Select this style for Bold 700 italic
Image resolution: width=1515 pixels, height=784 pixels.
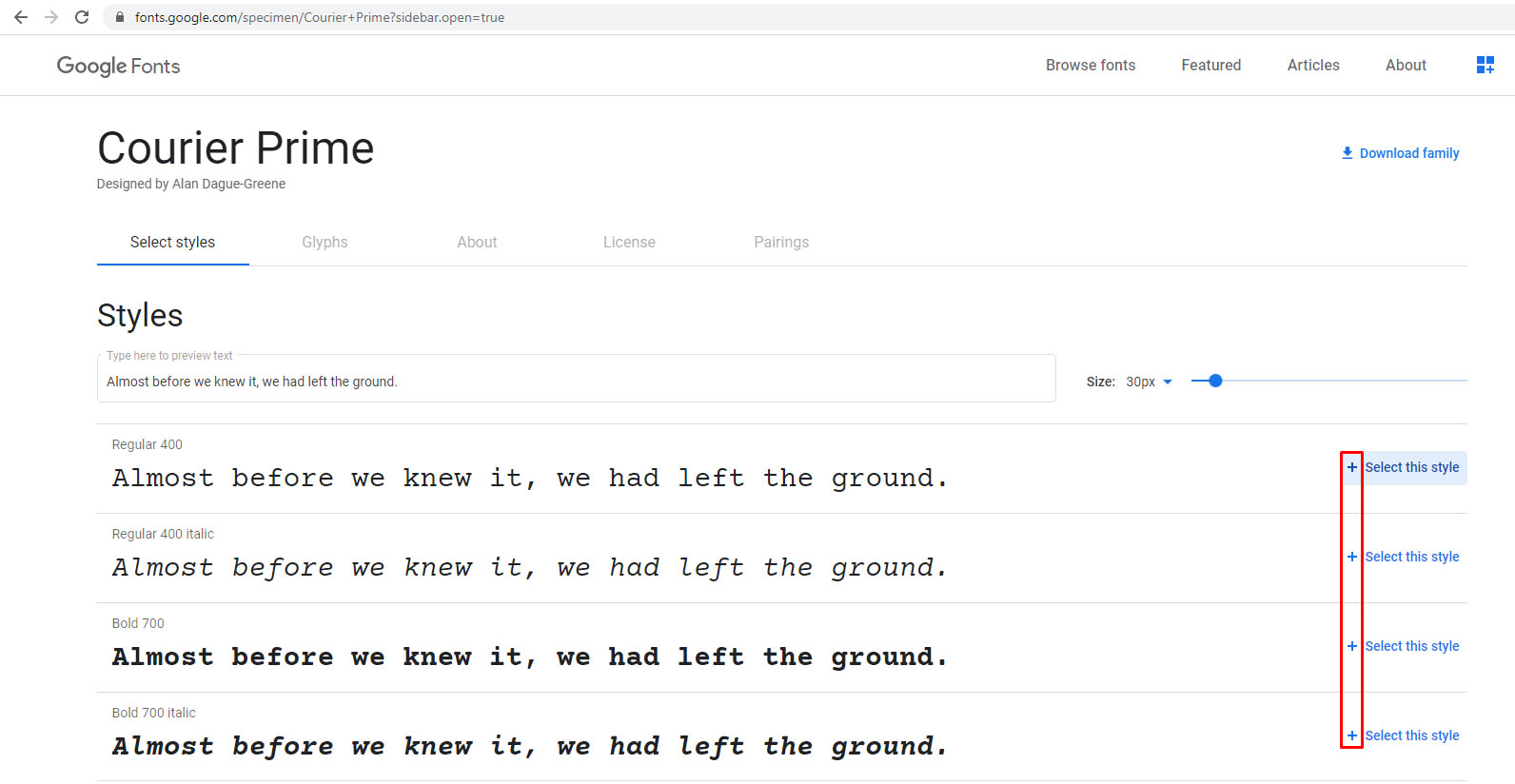click(x=1412, y=735)
